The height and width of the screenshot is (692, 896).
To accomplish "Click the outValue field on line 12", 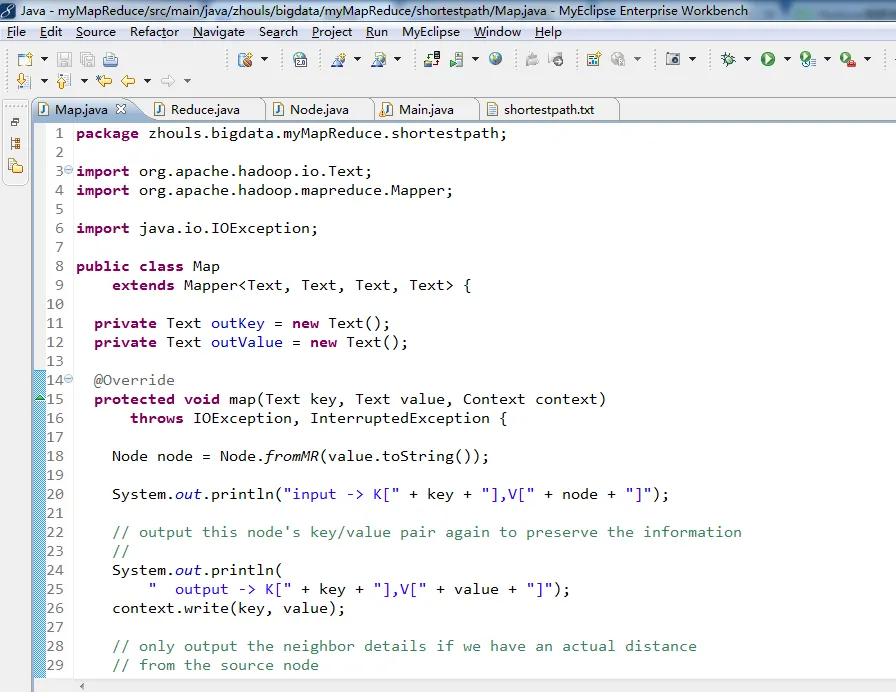I will pos(247,342).
